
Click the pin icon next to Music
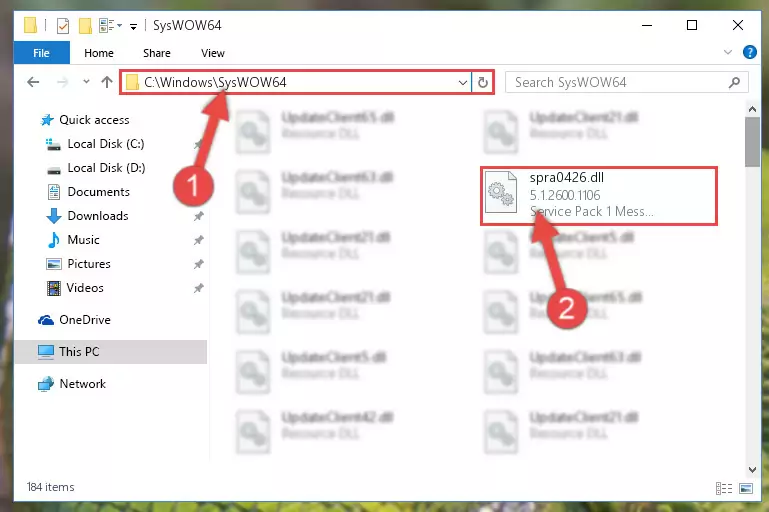click(x=199, y=240)
